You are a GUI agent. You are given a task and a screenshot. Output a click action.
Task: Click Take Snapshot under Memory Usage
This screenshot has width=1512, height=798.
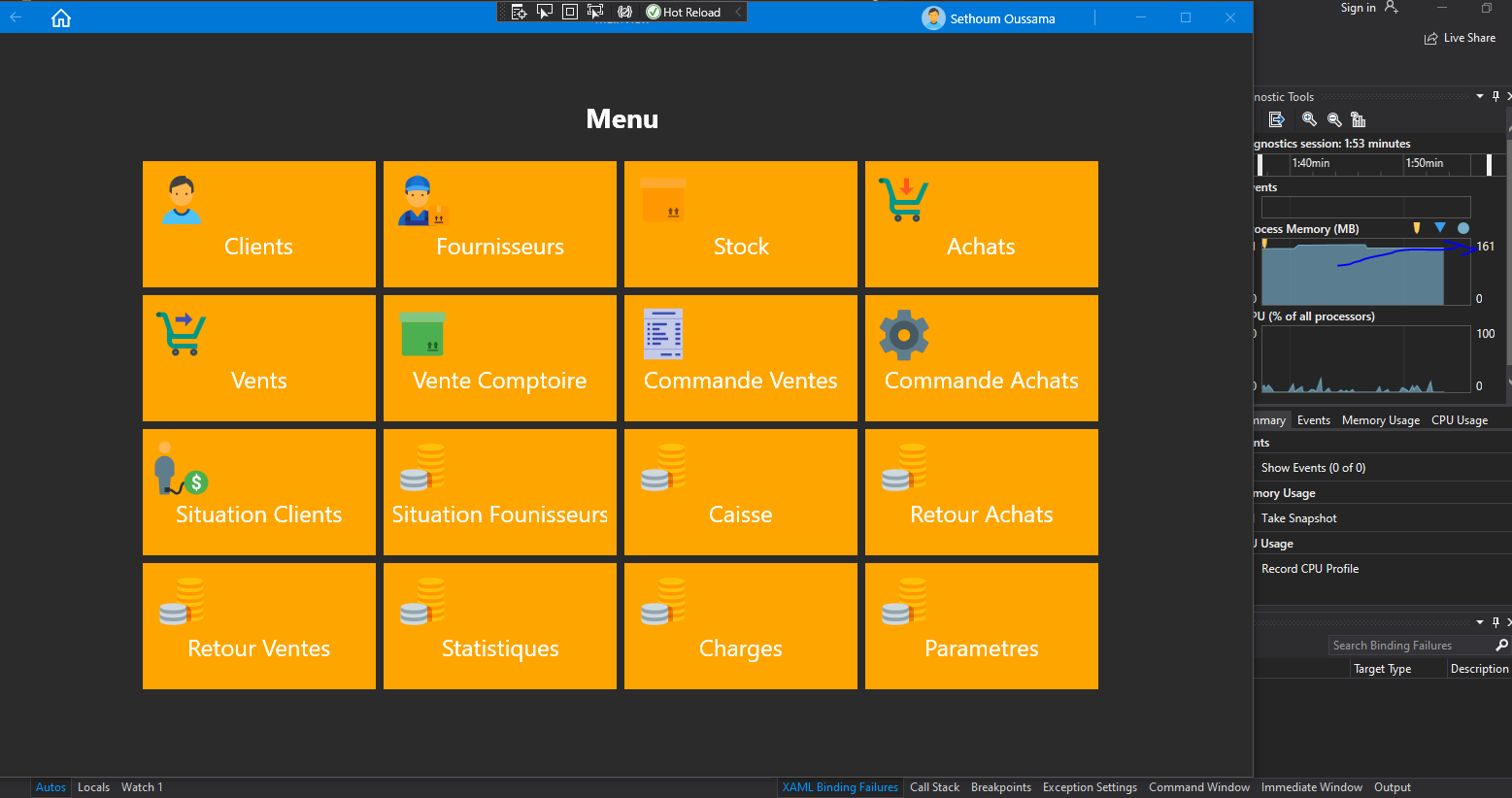click(x=1298, y=518)
